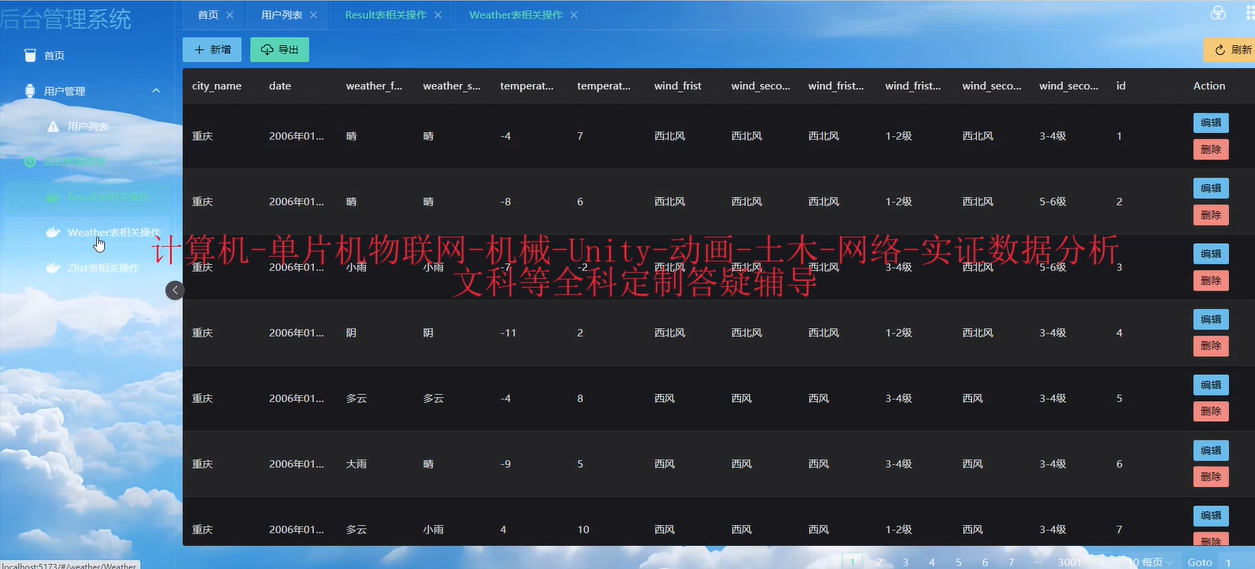Click the cloud download icon on 导出
Screen dimensions: 1255x569
click(x=268, y=49)
